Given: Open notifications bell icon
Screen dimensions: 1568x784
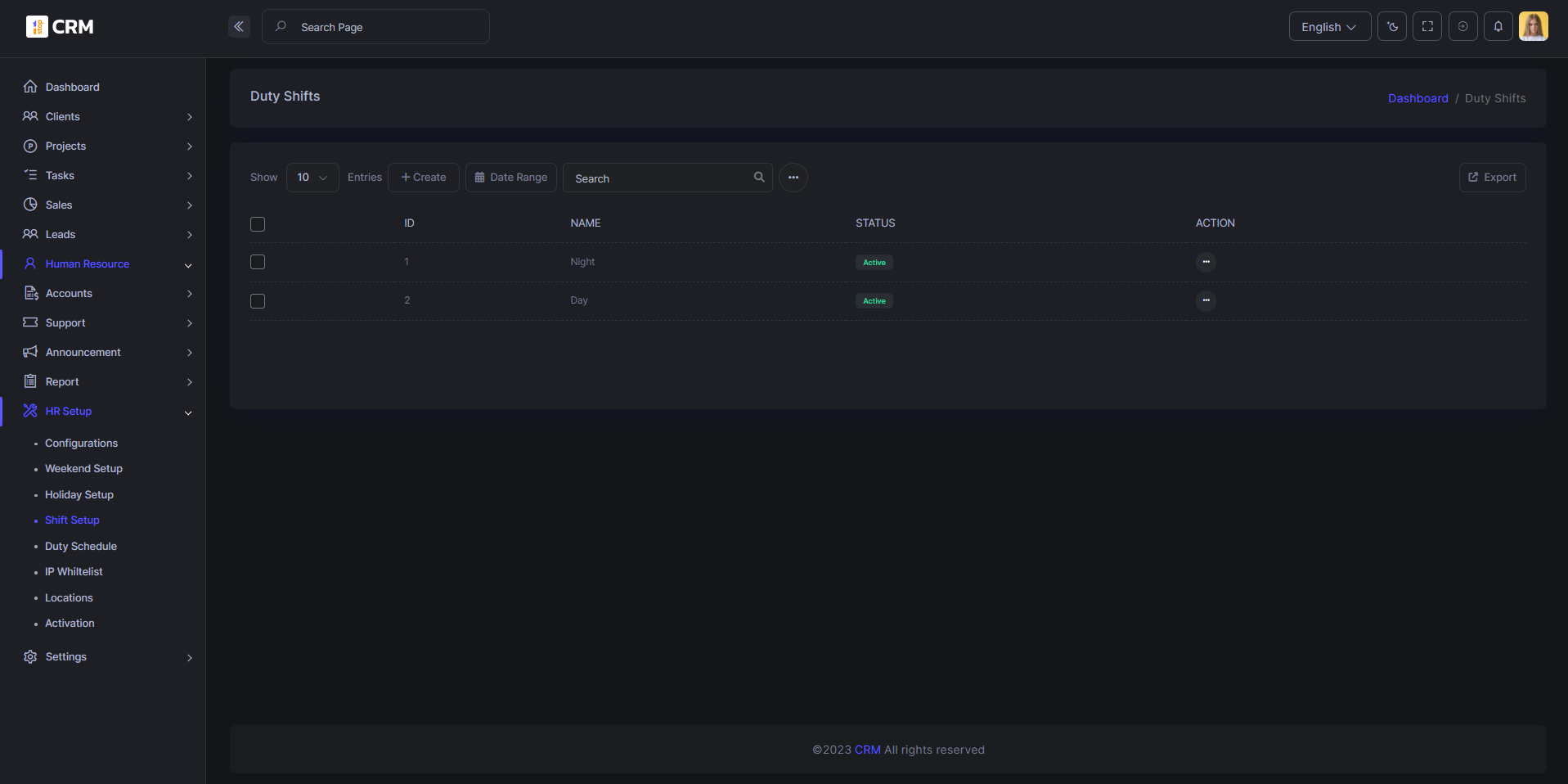Looking at the screenshot, I should [x=1498, y=26].
